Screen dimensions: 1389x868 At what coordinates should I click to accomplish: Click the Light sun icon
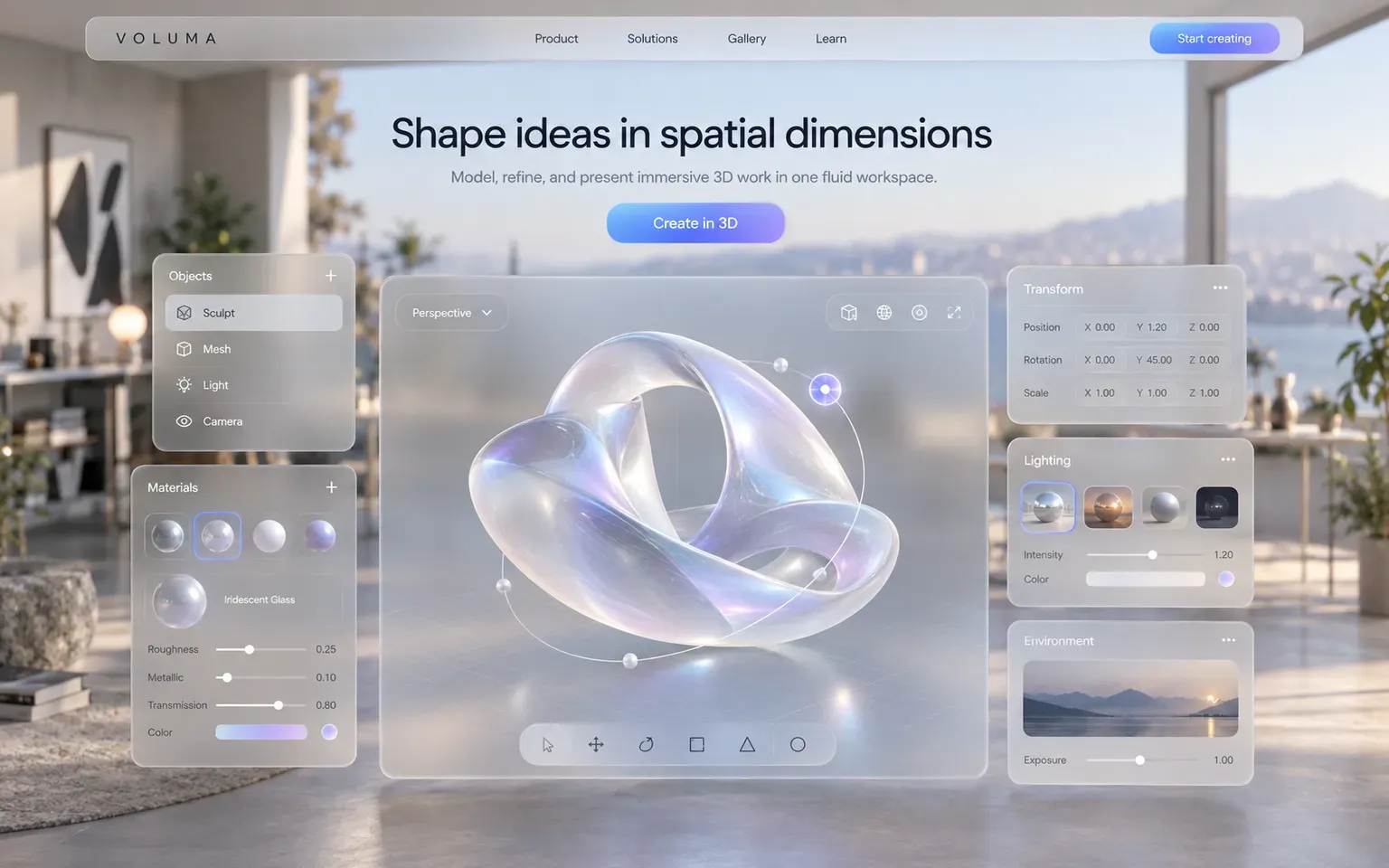coord(184,385)
